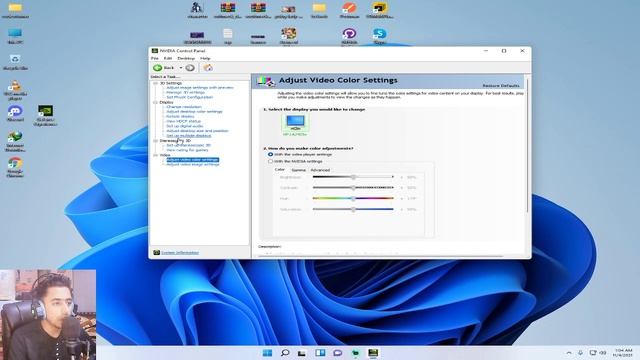This screenshot has height=360, width=640.
Task: Open Search from the taskbar
Action: tap(285, 353)
